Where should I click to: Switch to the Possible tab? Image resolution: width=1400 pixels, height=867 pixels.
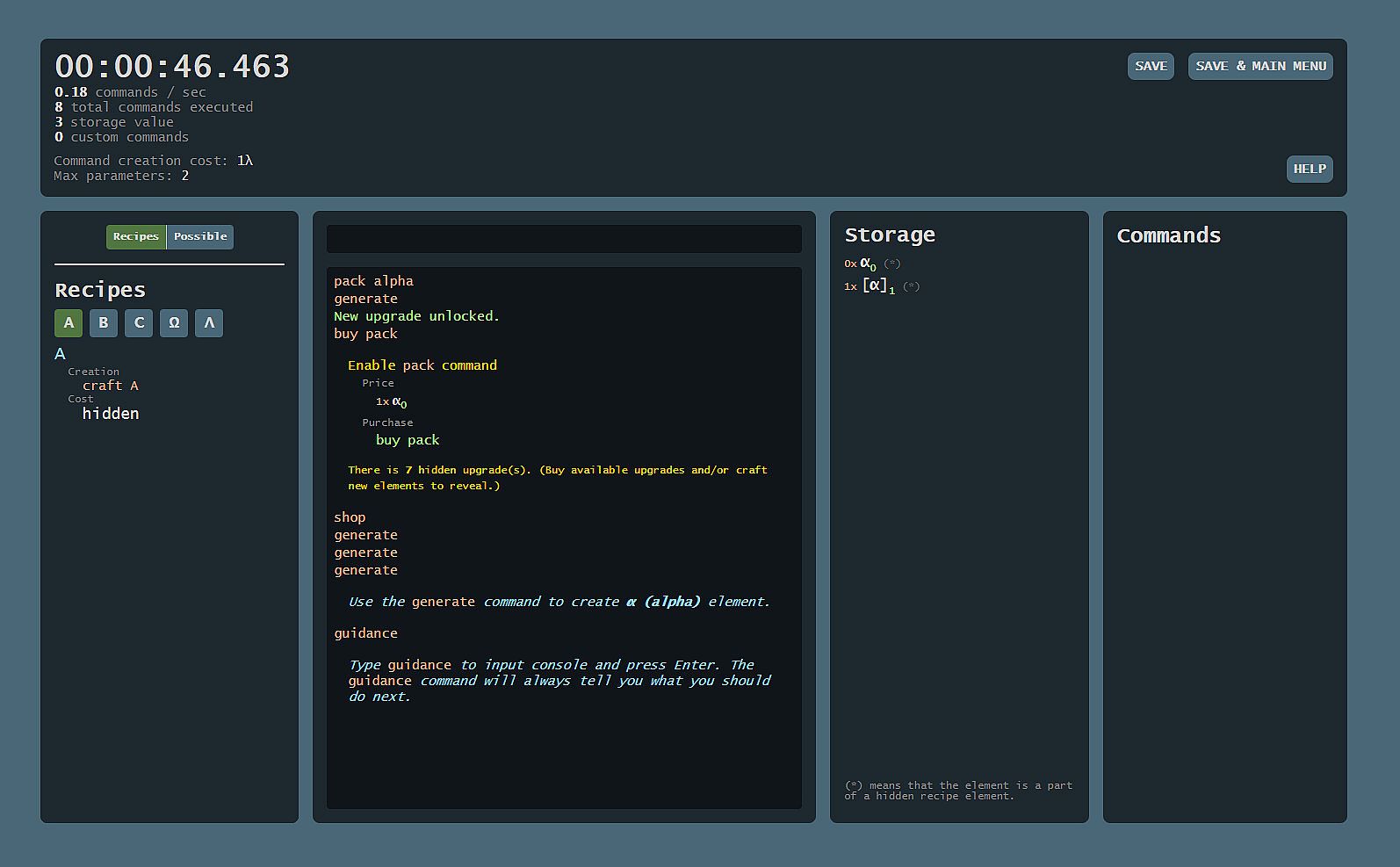point(200,236)
